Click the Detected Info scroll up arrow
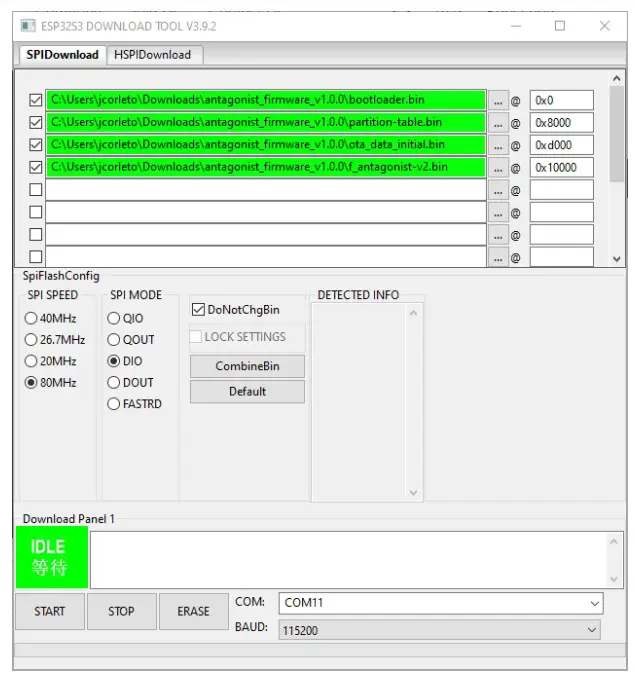This screenshot has height=681, width=635. pos(413,313)
